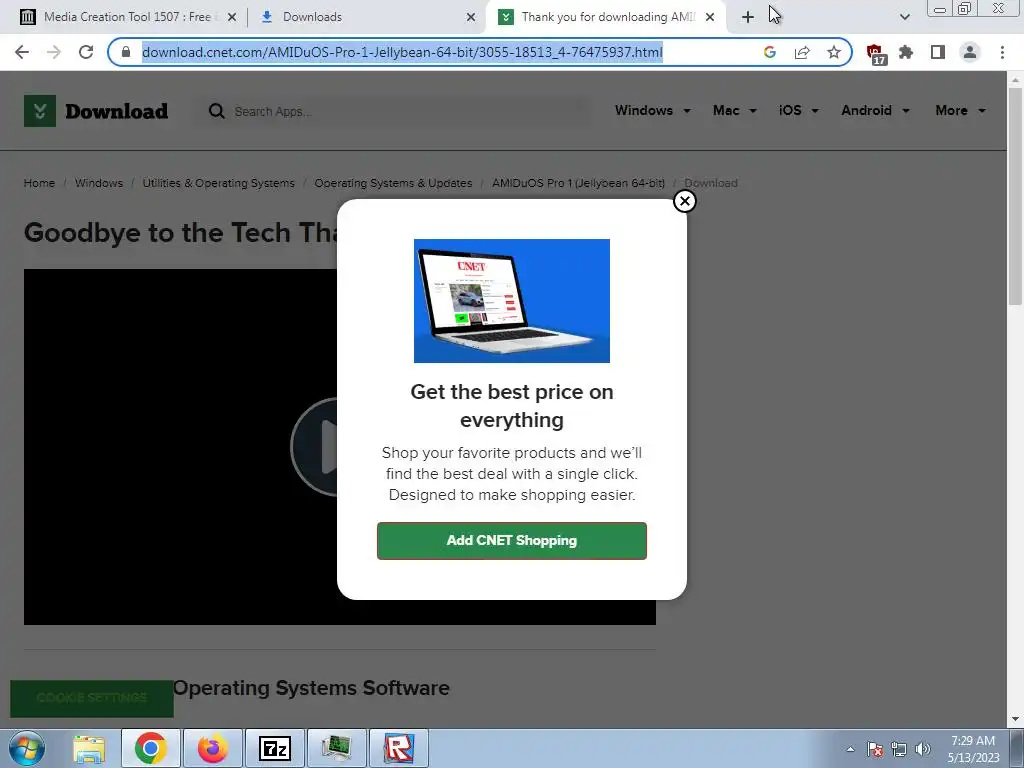Screen dimensions: 1024x768
Task: Go back to previous page
Action: click(x=22, y=52)
